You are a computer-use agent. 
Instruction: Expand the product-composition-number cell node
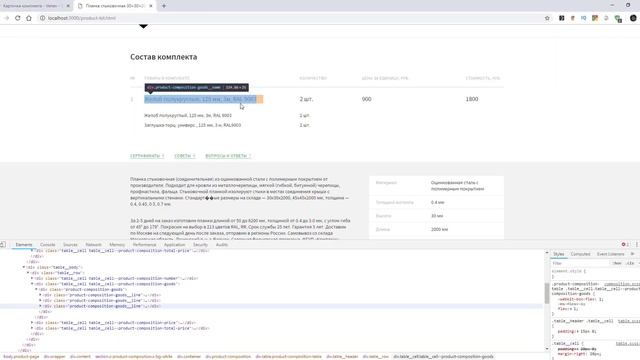[32, 278]
